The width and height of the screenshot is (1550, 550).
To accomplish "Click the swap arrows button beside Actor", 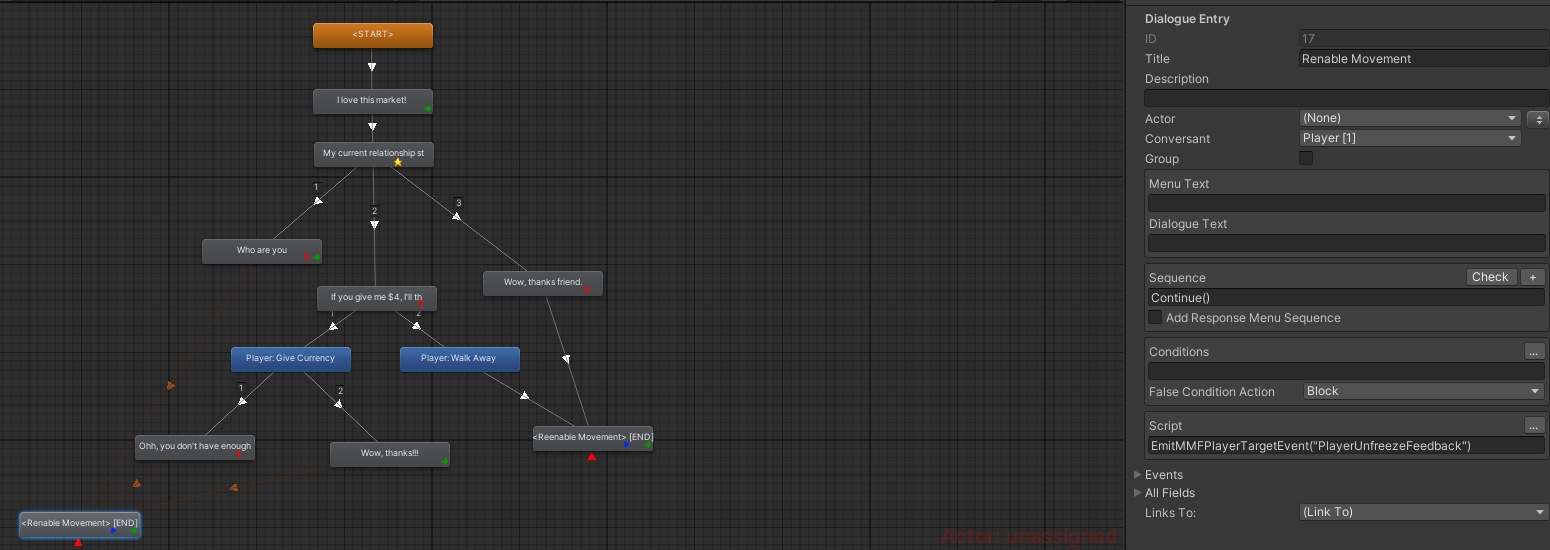I will (x=1539, y=119).
